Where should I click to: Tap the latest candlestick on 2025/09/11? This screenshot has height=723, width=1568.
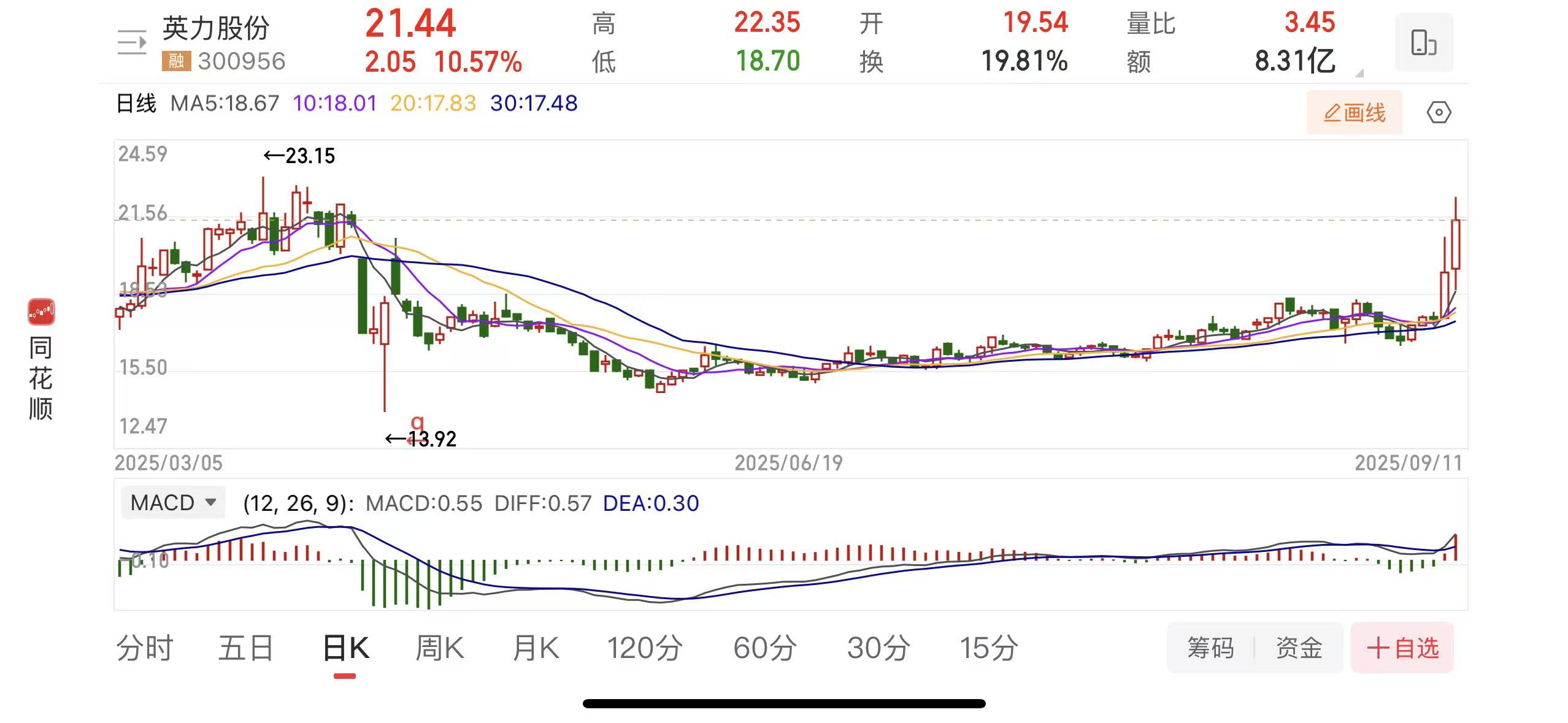(1455, 244)
